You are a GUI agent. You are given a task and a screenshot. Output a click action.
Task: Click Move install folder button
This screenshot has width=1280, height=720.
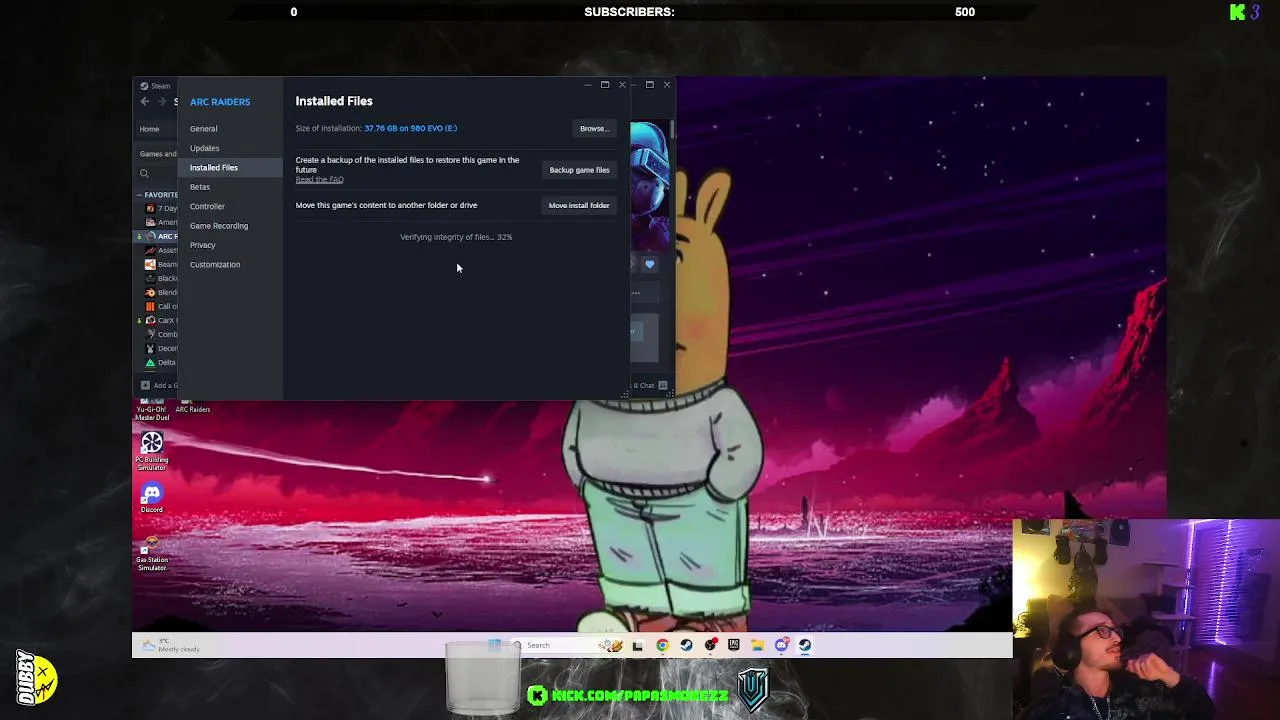tap(579, 205)
